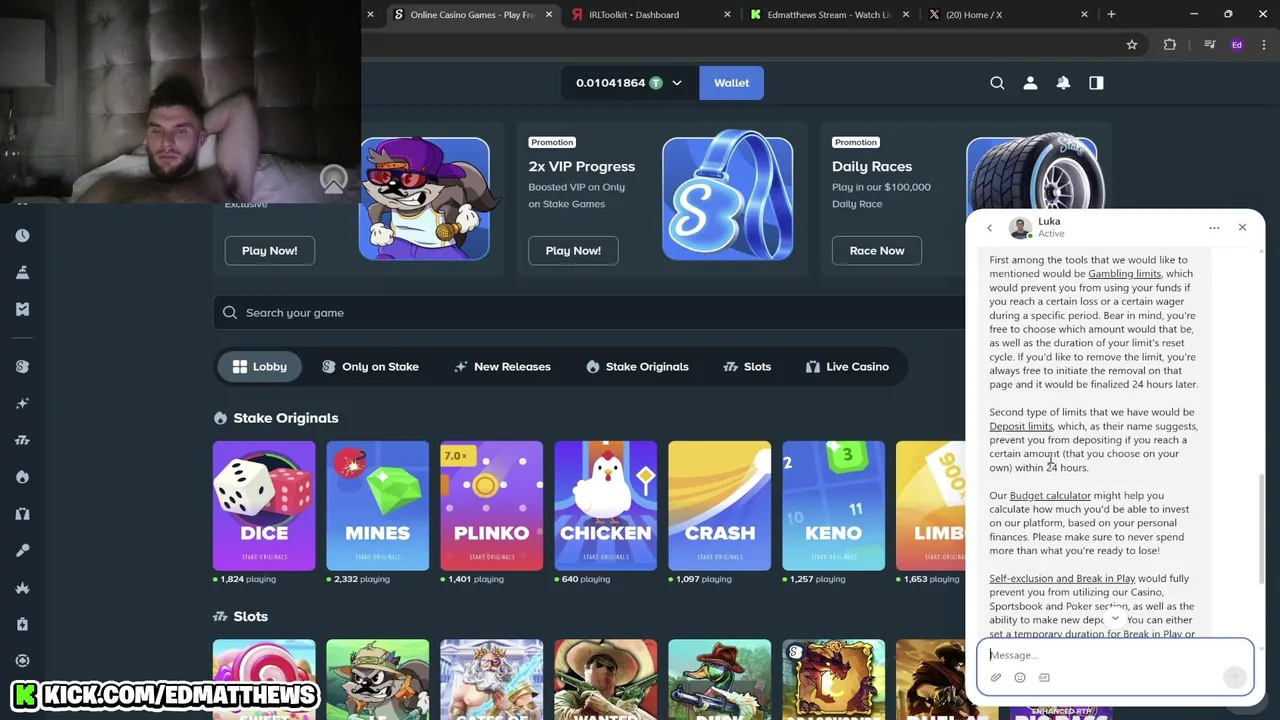
Task: Open the 777 slots sidebar icon
Action: (x=22, y=440)
